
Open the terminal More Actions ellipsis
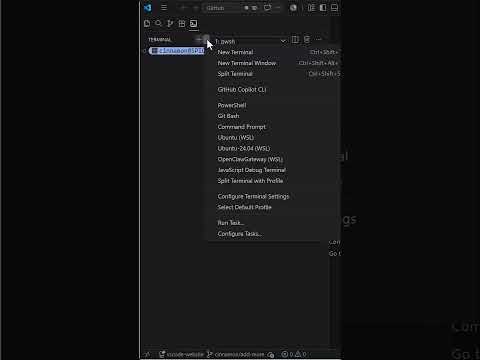click(x=318, y=40)
